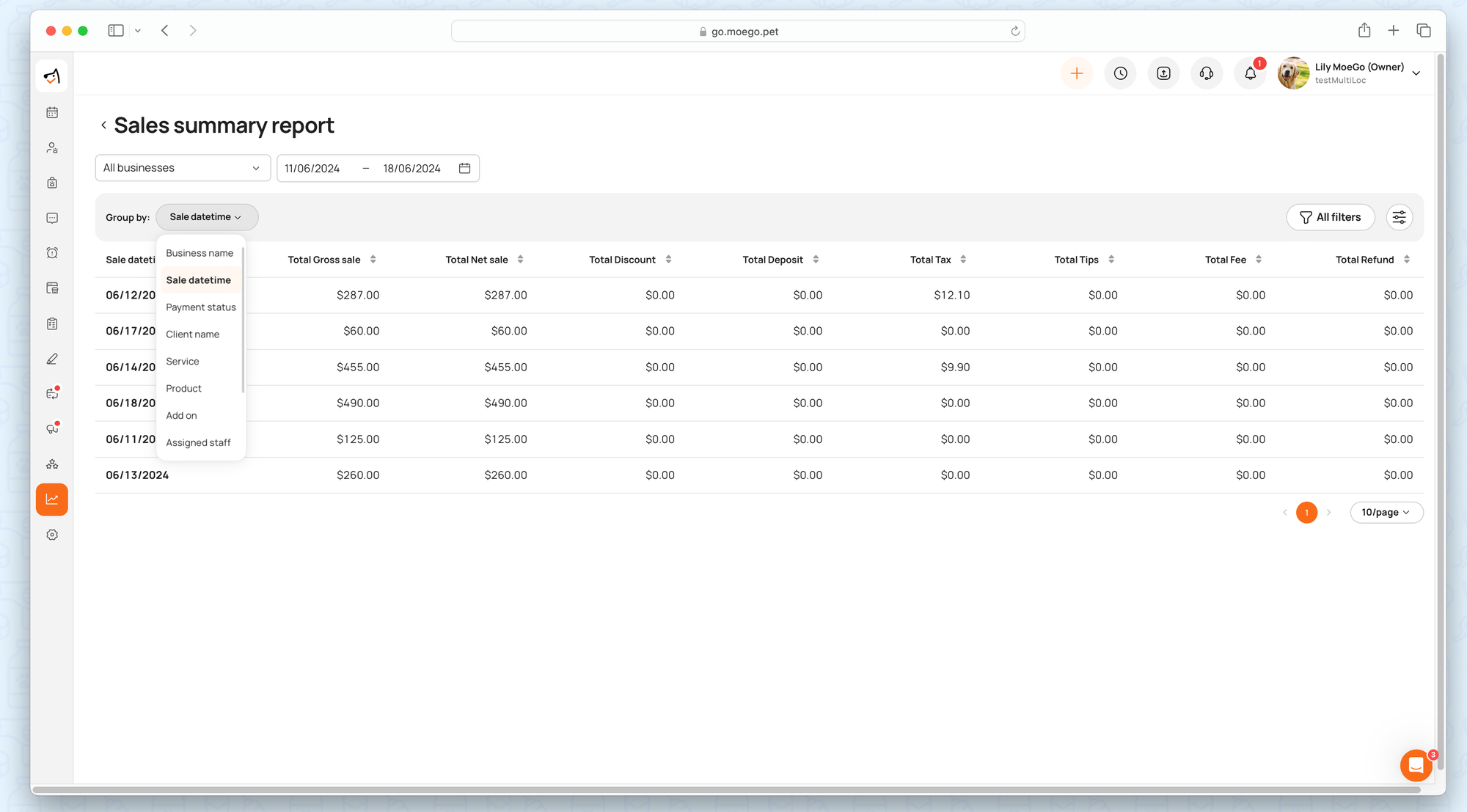Click the column settings sliders icon
The height and width of the screenshot is (812, 1467).
click(1399, 217)
